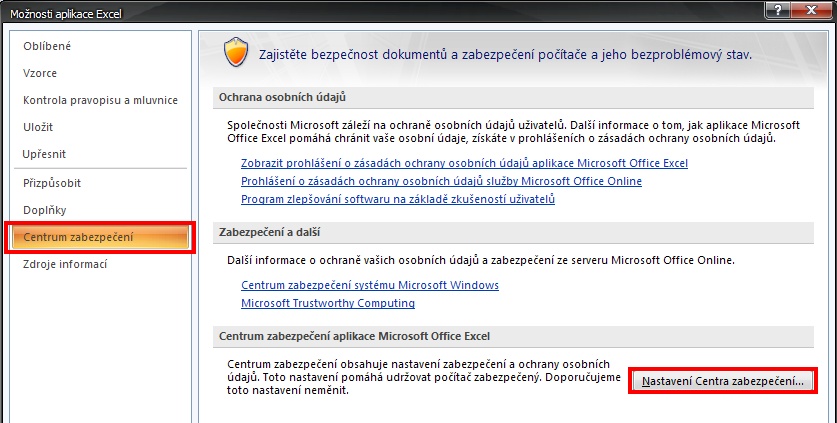837x423 pixels.
Task: Open Zdroje informací category
Action: point(65,264)
